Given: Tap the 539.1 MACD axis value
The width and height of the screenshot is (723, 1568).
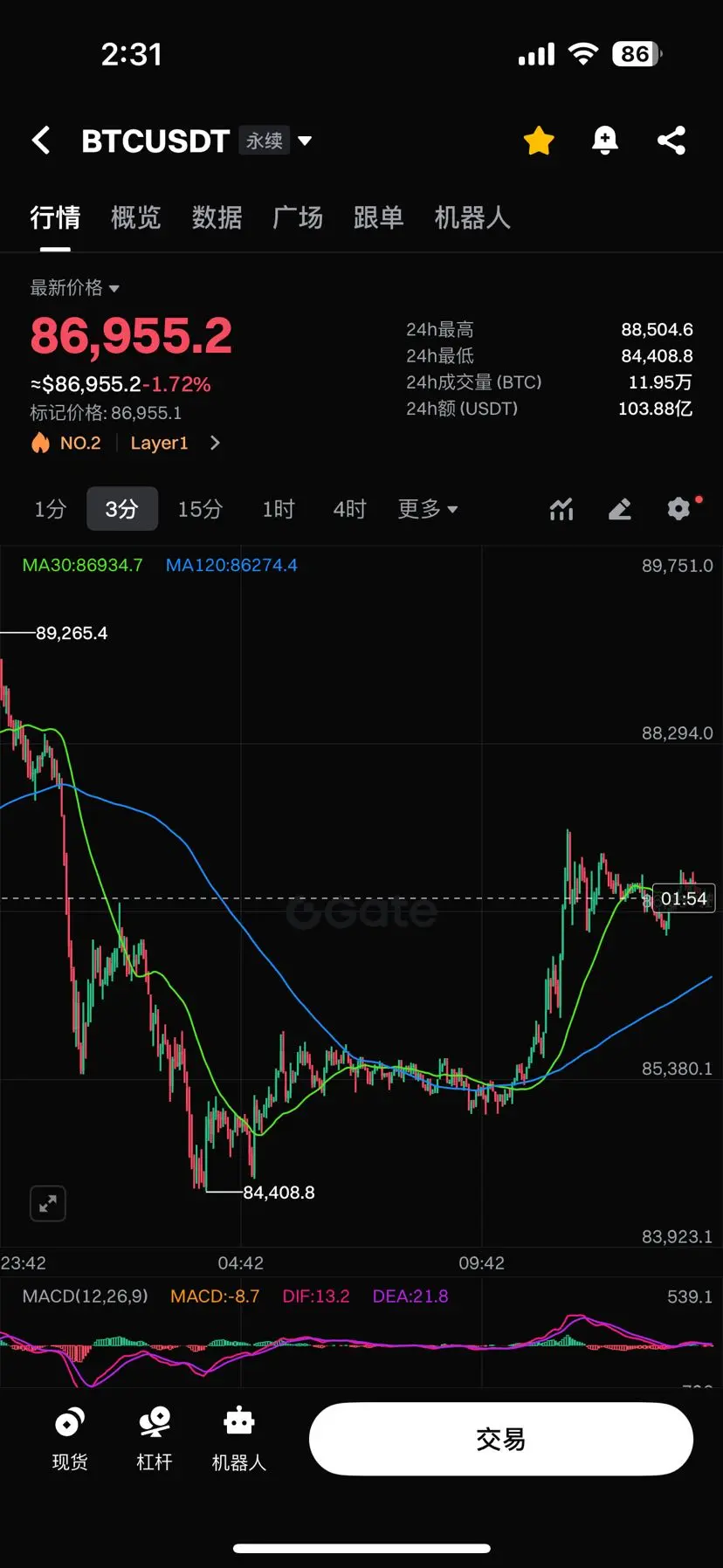Looking at the screenshot, I should point(690,1296).
